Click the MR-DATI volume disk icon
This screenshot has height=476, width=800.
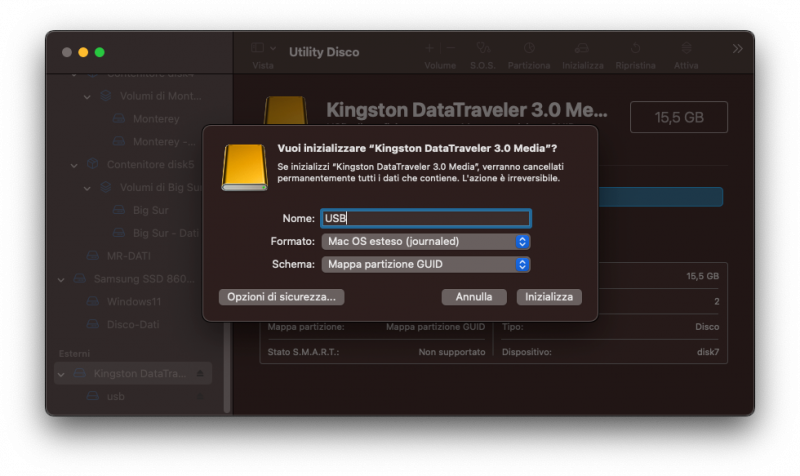92,256
